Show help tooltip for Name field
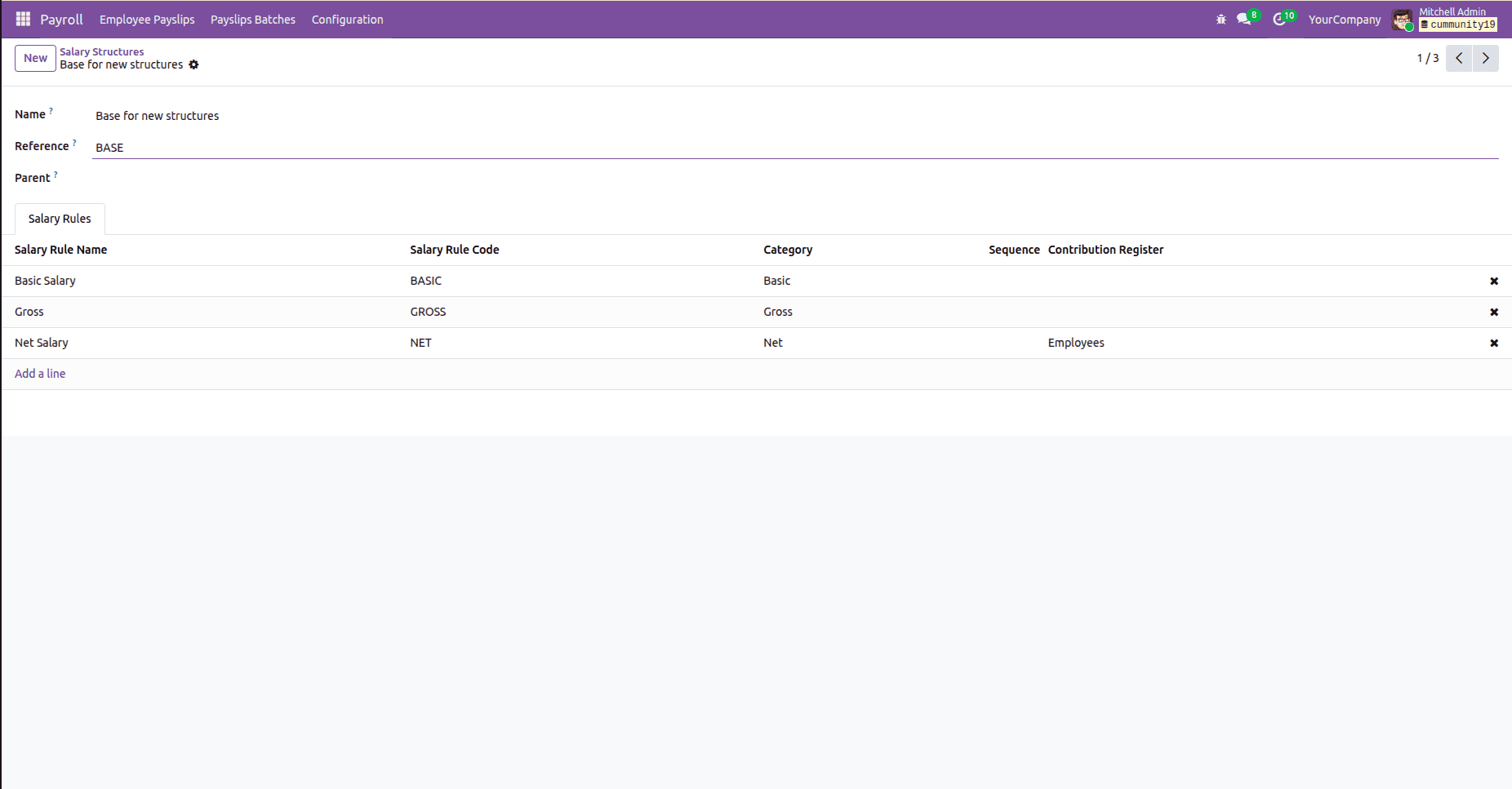 tap(51, 110)
